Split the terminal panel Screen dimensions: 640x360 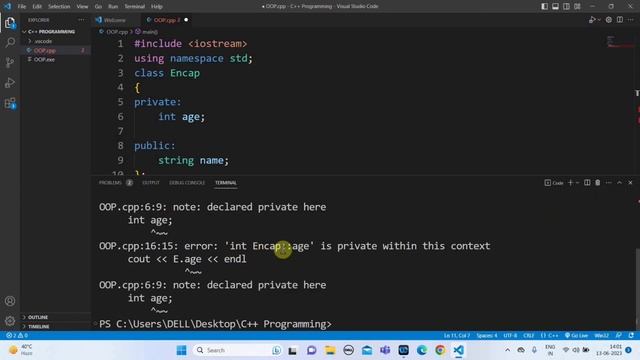[x=587, y=182]
